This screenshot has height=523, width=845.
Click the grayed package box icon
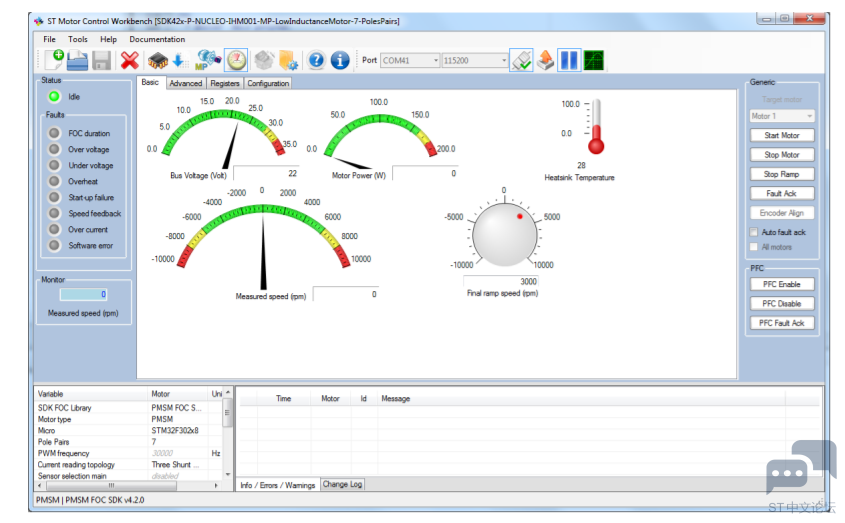(x=264, y=60)
